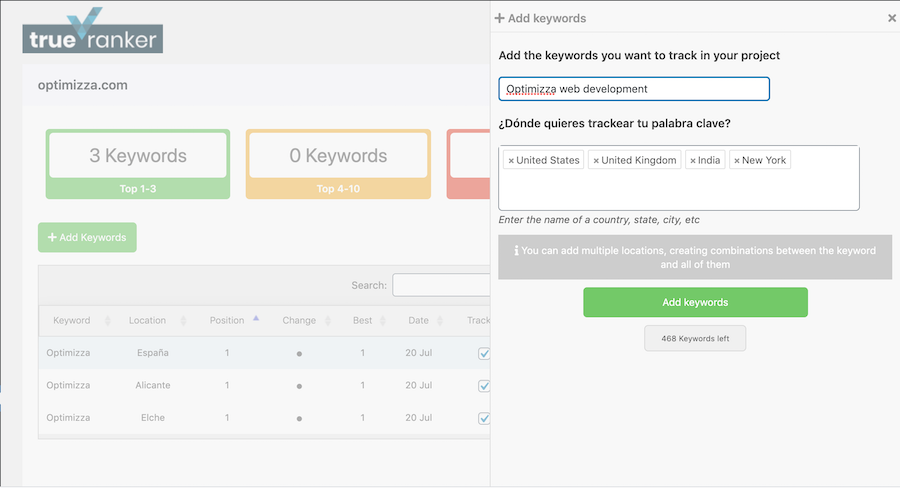Toggle tracking checkbox for España row

[x=484, y=354]
